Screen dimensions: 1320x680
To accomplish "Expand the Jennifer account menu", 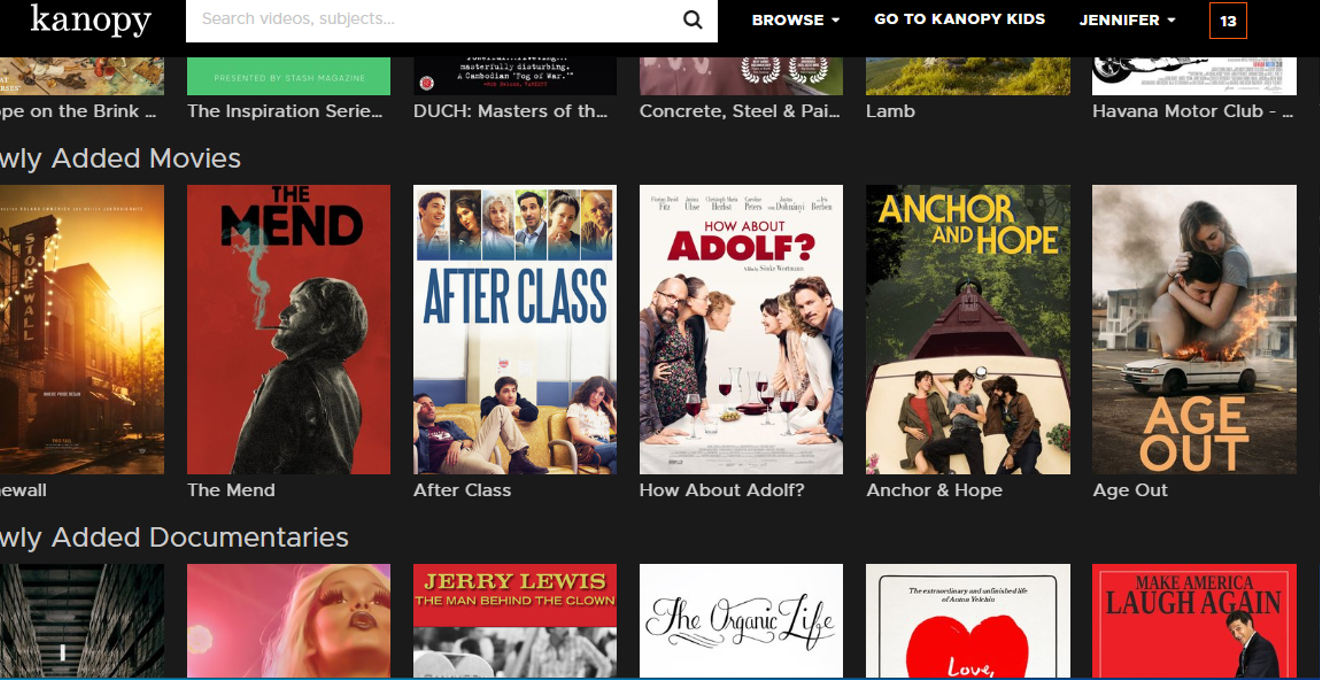I will 1127,20.
